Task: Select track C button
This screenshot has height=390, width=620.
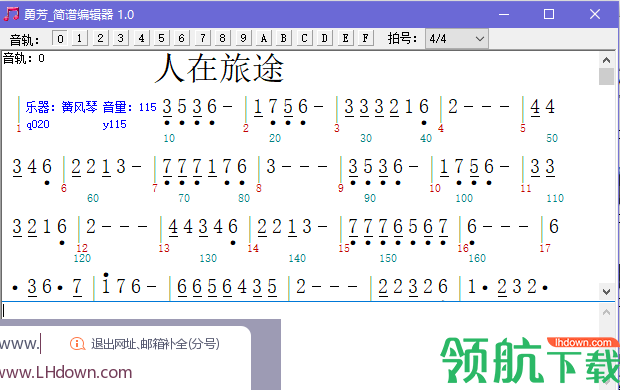Action: coord(304,38)
